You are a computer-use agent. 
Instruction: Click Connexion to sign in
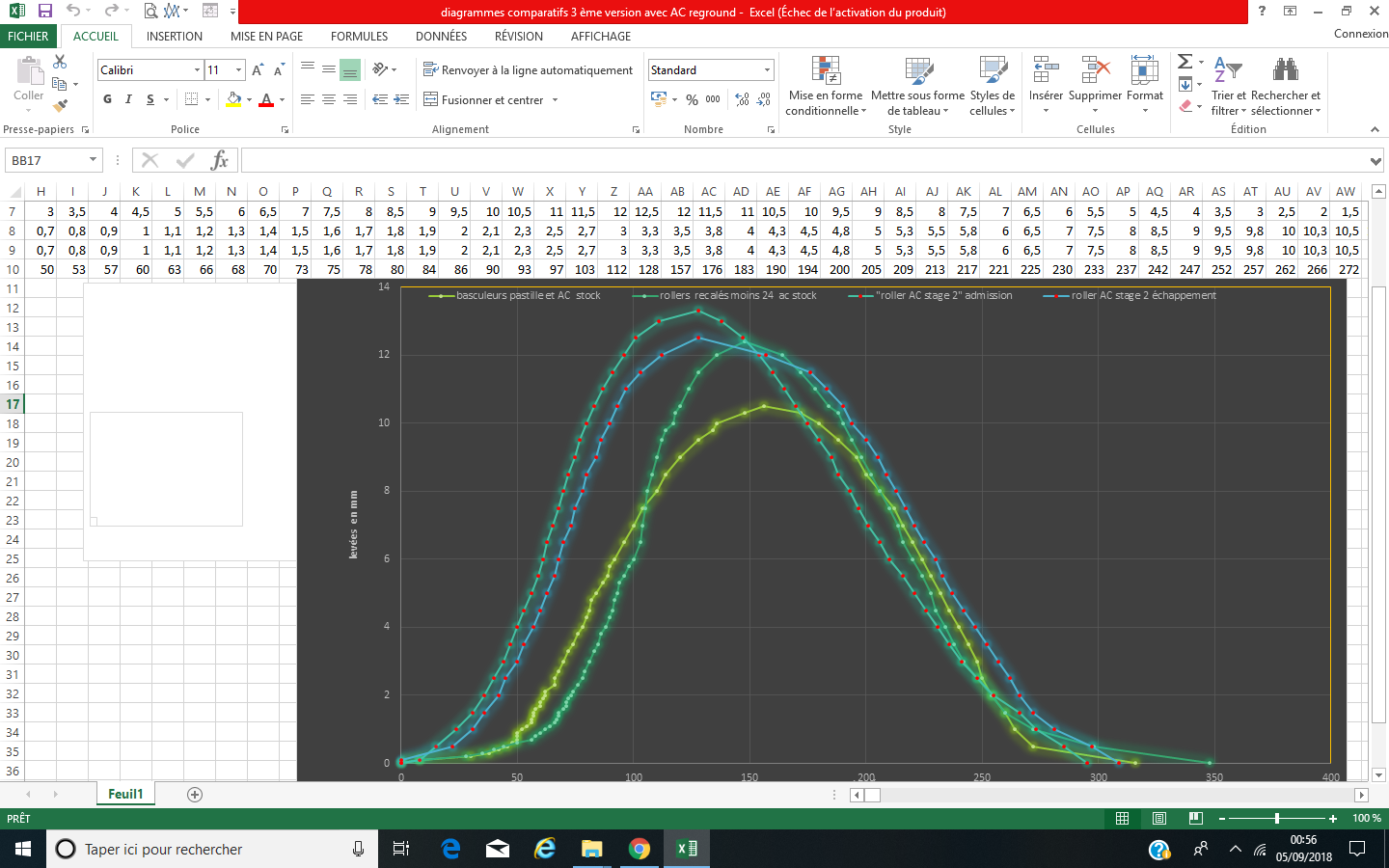point(1361,33)
